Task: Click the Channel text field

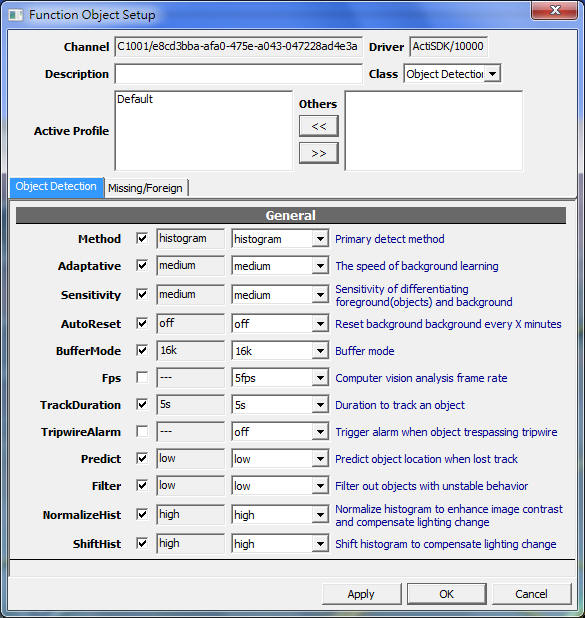Action: click(x=238, y=47)
